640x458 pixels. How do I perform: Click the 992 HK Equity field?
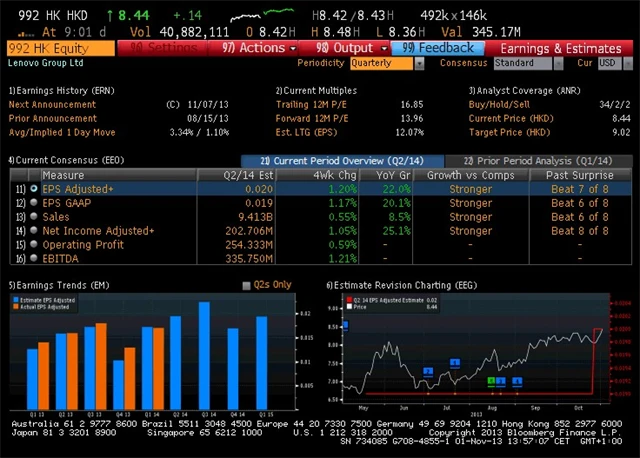point(61,49)
